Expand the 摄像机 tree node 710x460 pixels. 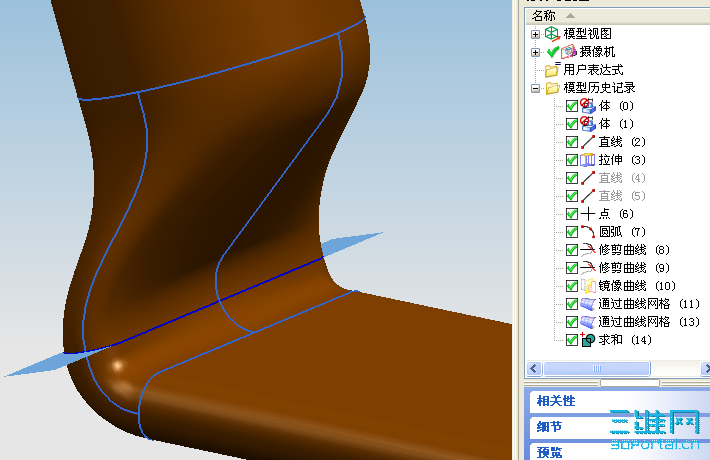pyautogui.click(x=535, y=52)
